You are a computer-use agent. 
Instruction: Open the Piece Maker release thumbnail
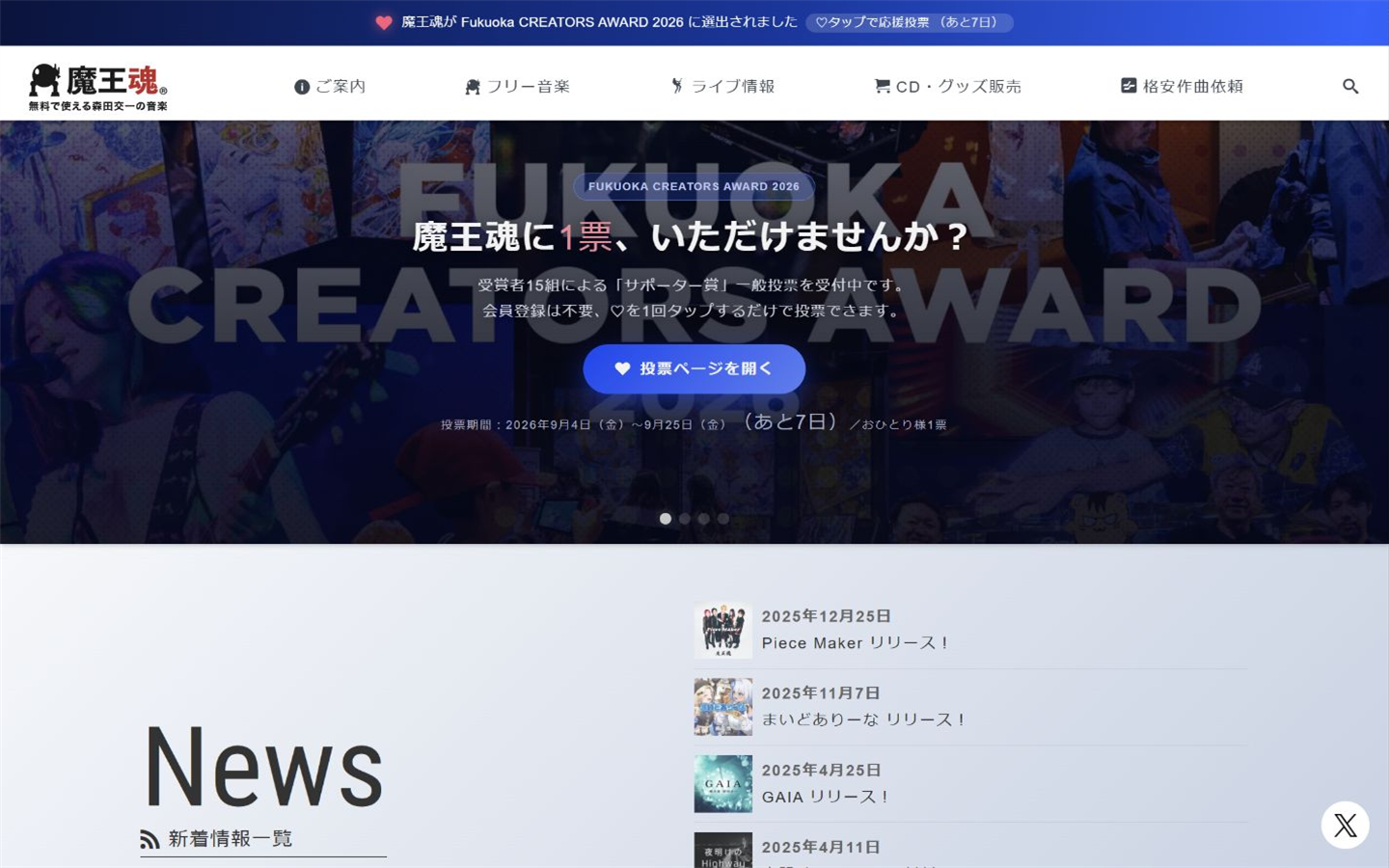tap(723, 630)
